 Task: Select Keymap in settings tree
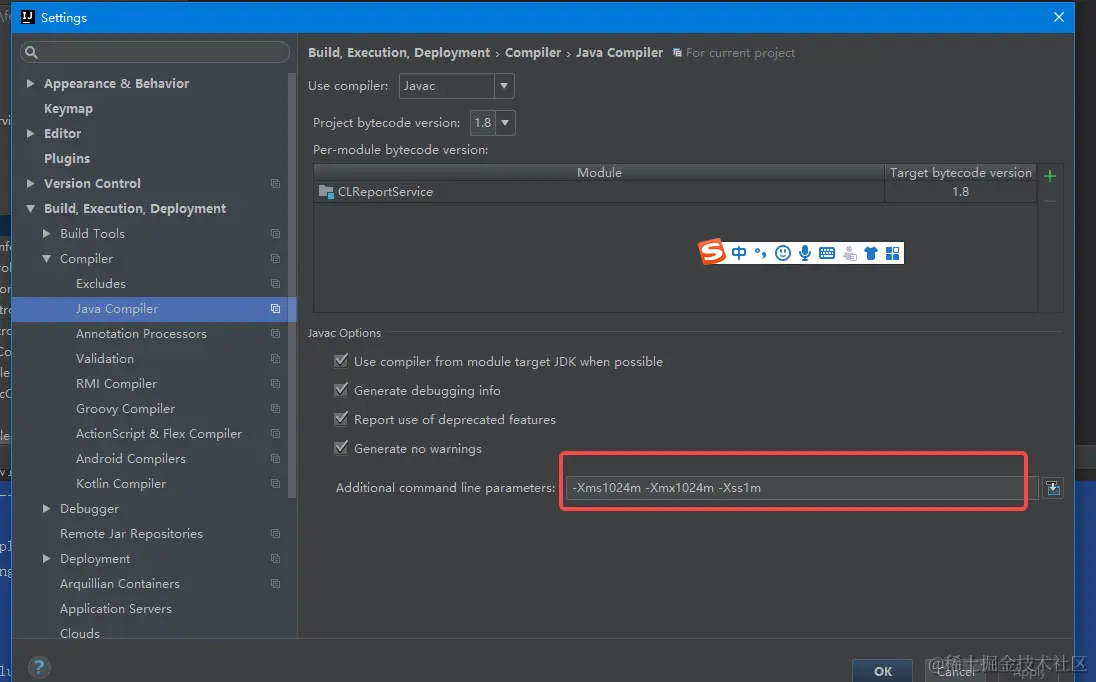tap(68, 108)
